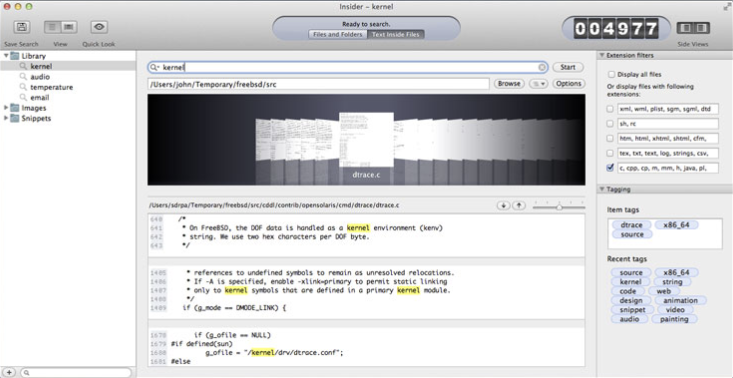
Task: Apply the recent tag painting
Action: [x=674, y=319]
